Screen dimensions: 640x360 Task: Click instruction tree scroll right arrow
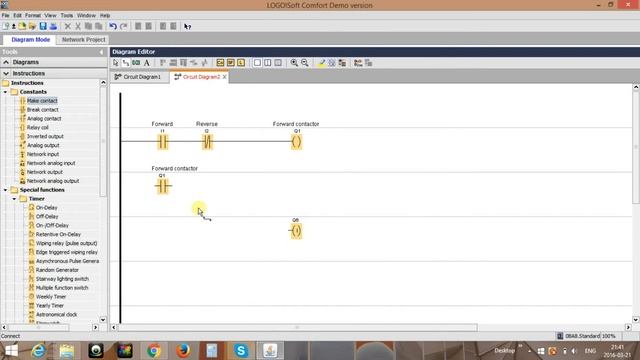tap(96, 327)
